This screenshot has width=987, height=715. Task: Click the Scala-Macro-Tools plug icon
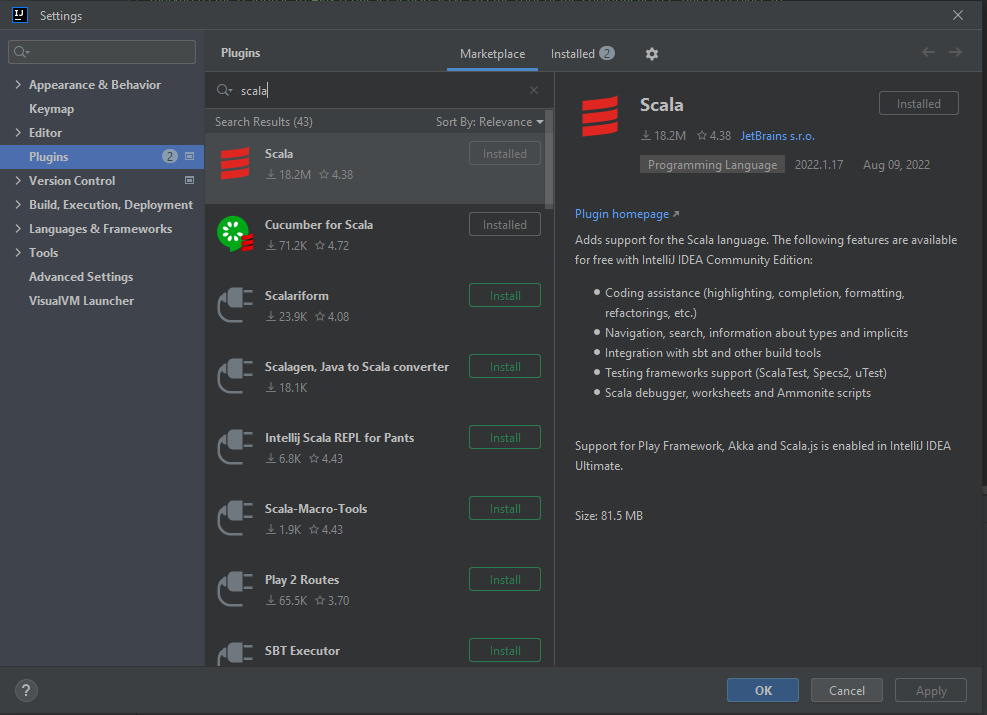(235, 518)
